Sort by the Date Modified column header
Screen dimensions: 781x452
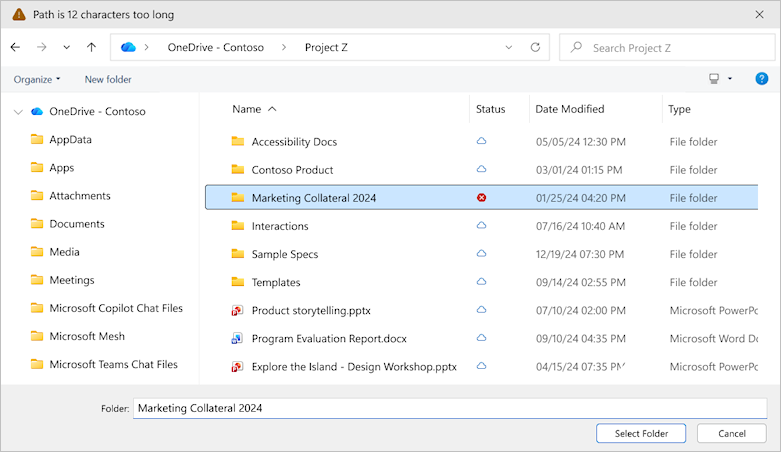point(570,109)
